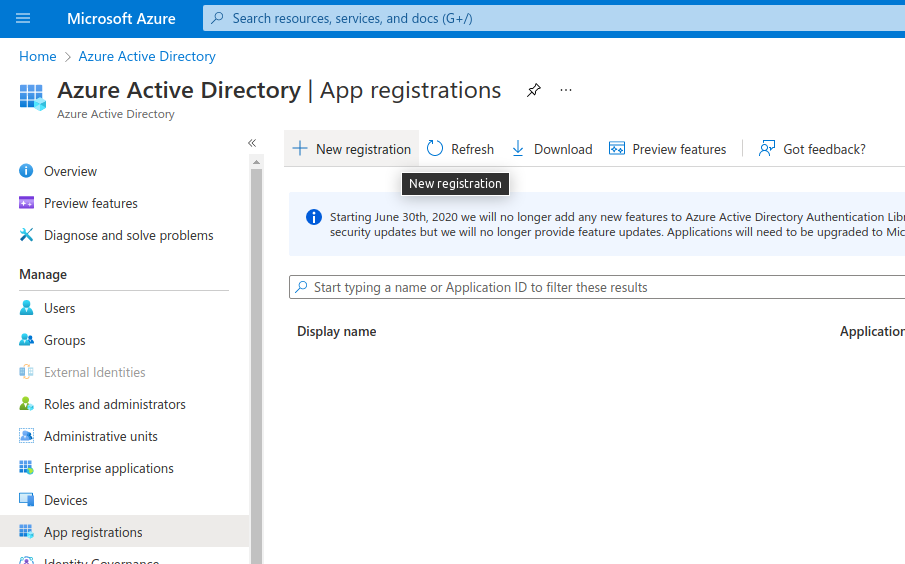
Task: Download the app registrations list
Action: tap(552, 149)
